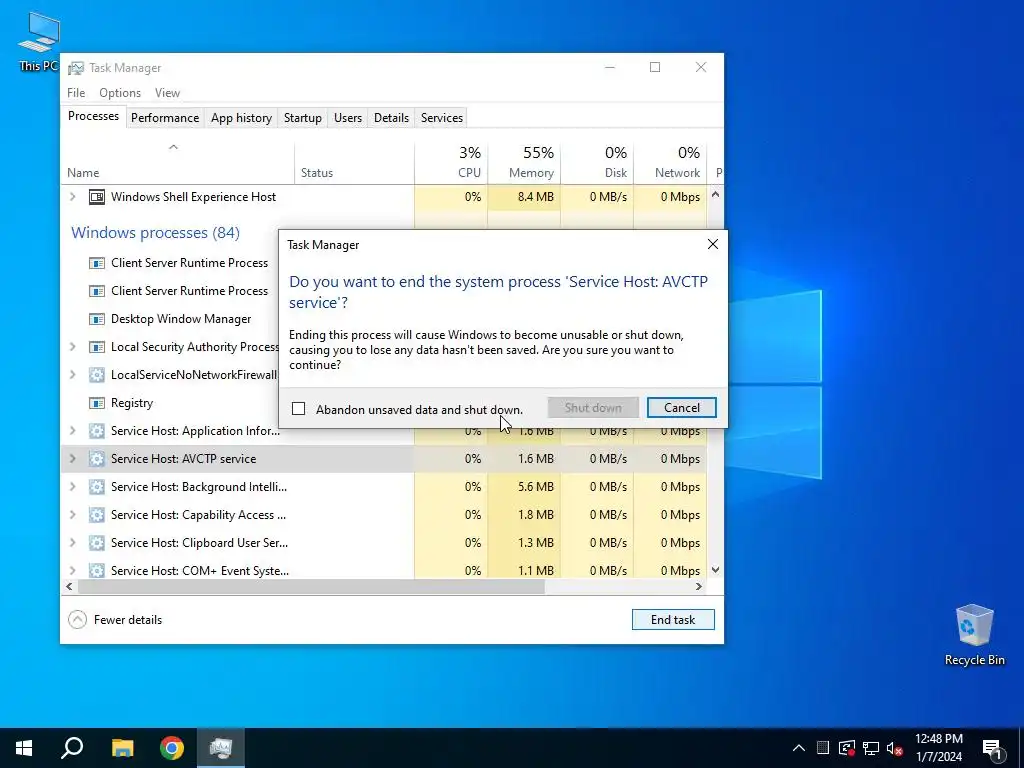Image resolution: width=1024 pixels, height=768 pixels.
Task: Open the taskbar clock showing 12:48 PM
Action: click(x=939, y=748)
